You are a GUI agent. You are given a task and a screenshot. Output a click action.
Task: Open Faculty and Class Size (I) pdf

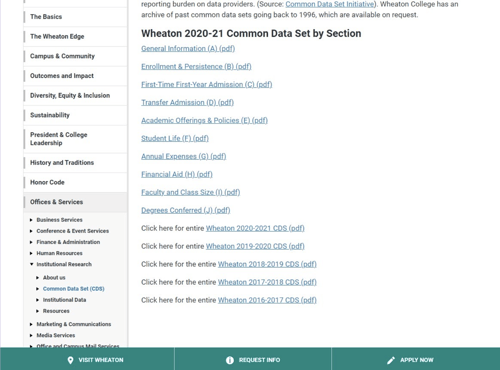[x=190, y=193]
